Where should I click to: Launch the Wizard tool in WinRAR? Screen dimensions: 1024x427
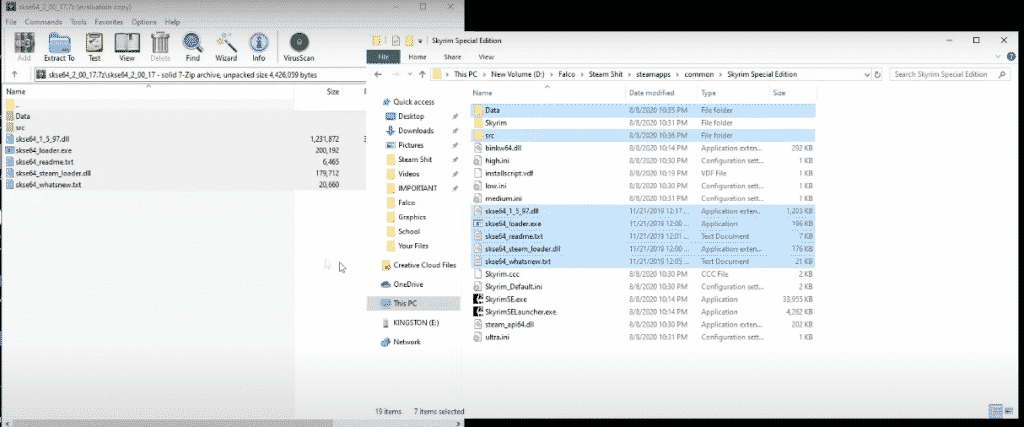226,47
